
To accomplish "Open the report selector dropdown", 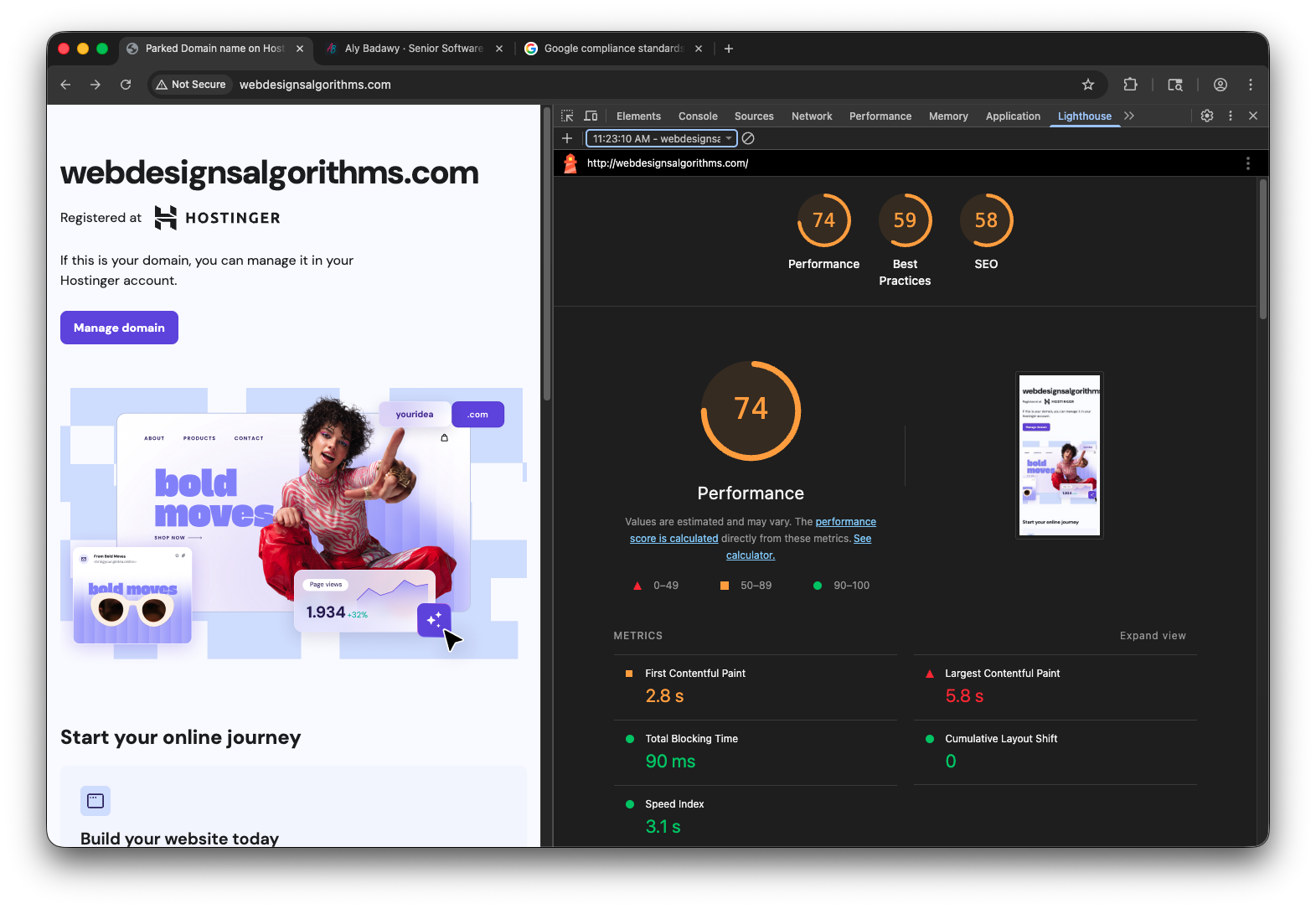I will (x=661, y=139).
